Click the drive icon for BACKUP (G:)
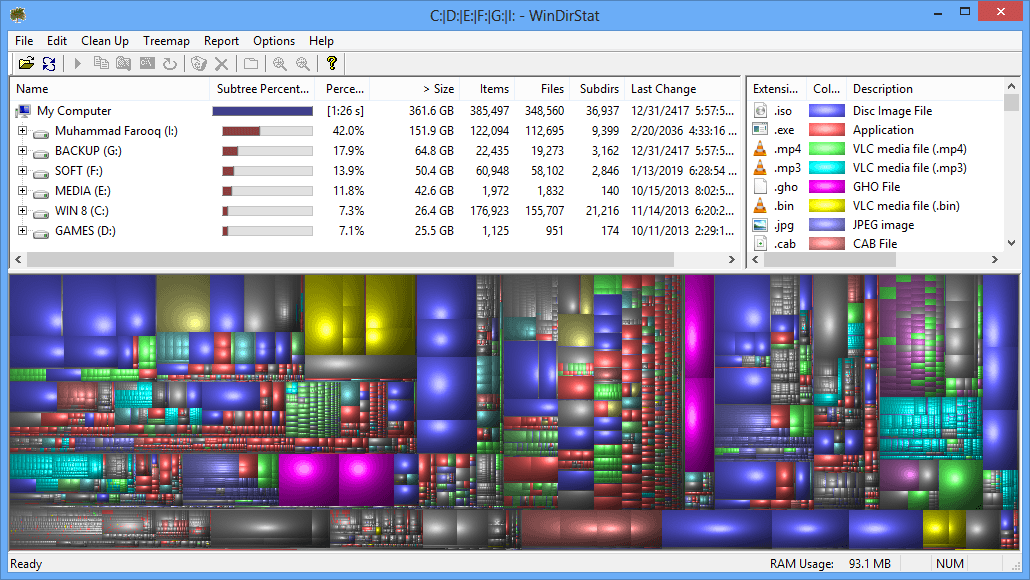Viewport: 1030px width, 580px height. pos(41,152)
